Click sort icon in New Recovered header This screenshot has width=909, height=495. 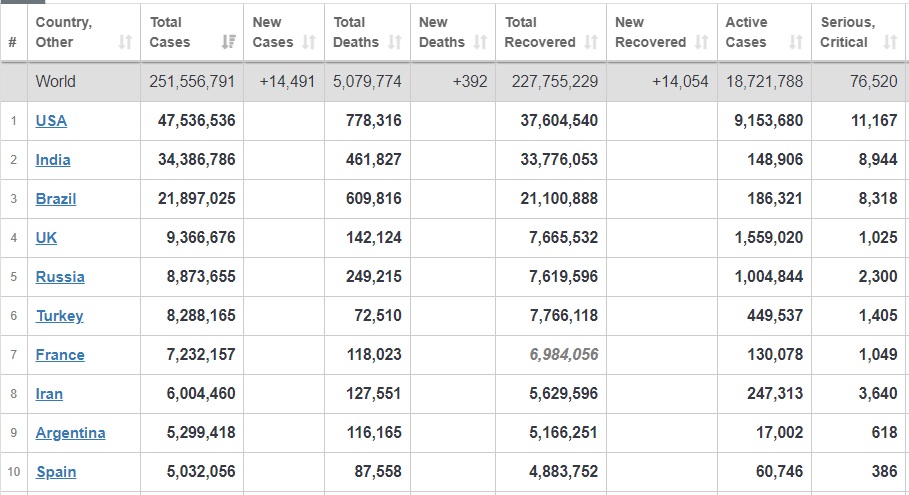(x=701, y=42)
